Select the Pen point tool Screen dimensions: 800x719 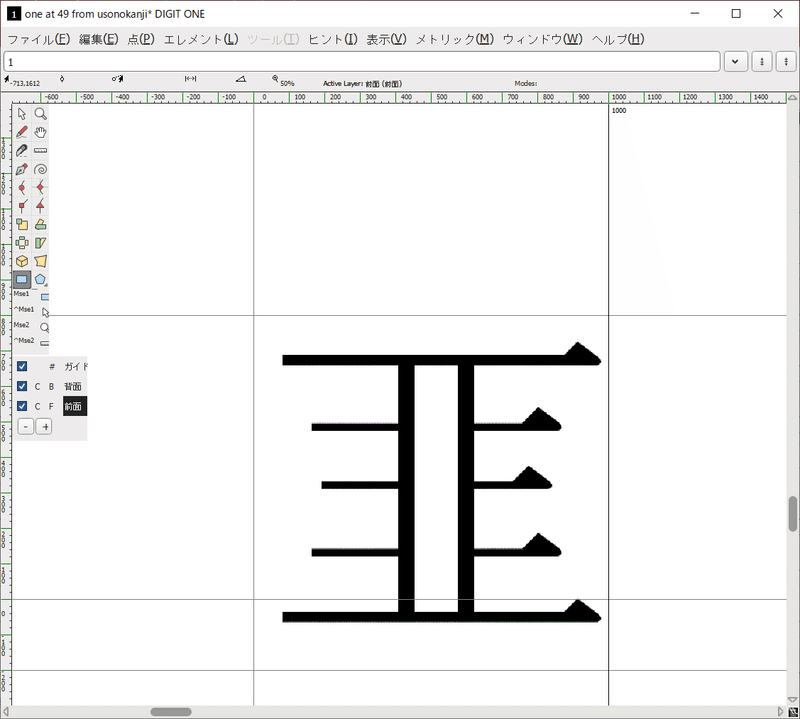click(21, 169)
